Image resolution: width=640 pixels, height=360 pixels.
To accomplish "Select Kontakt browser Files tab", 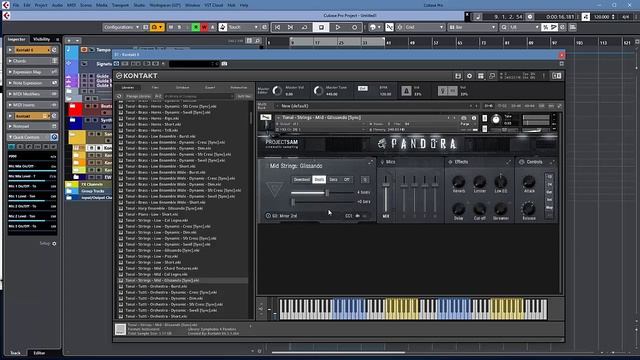I will (x=155, y=87).
